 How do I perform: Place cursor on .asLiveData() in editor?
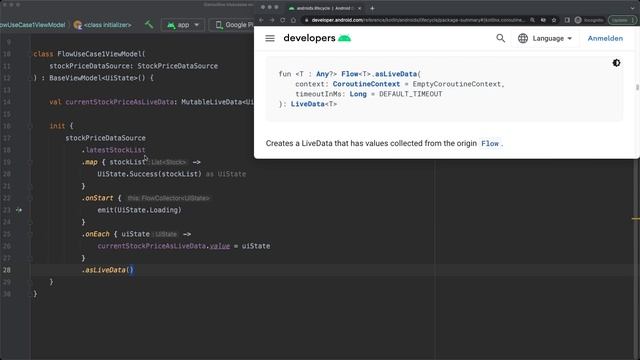108,270
